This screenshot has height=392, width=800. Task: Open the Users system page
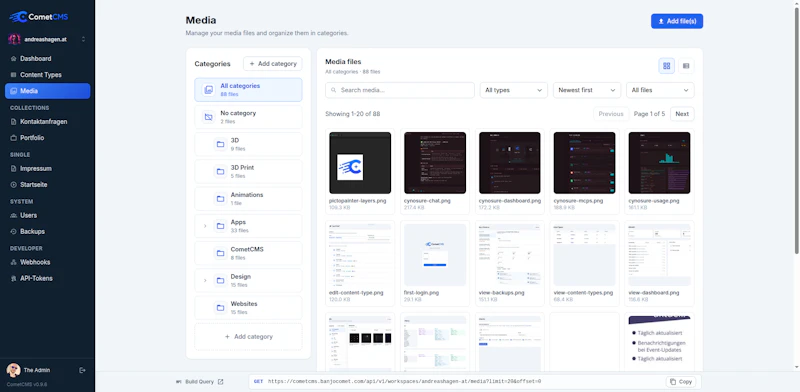[47, 215]
